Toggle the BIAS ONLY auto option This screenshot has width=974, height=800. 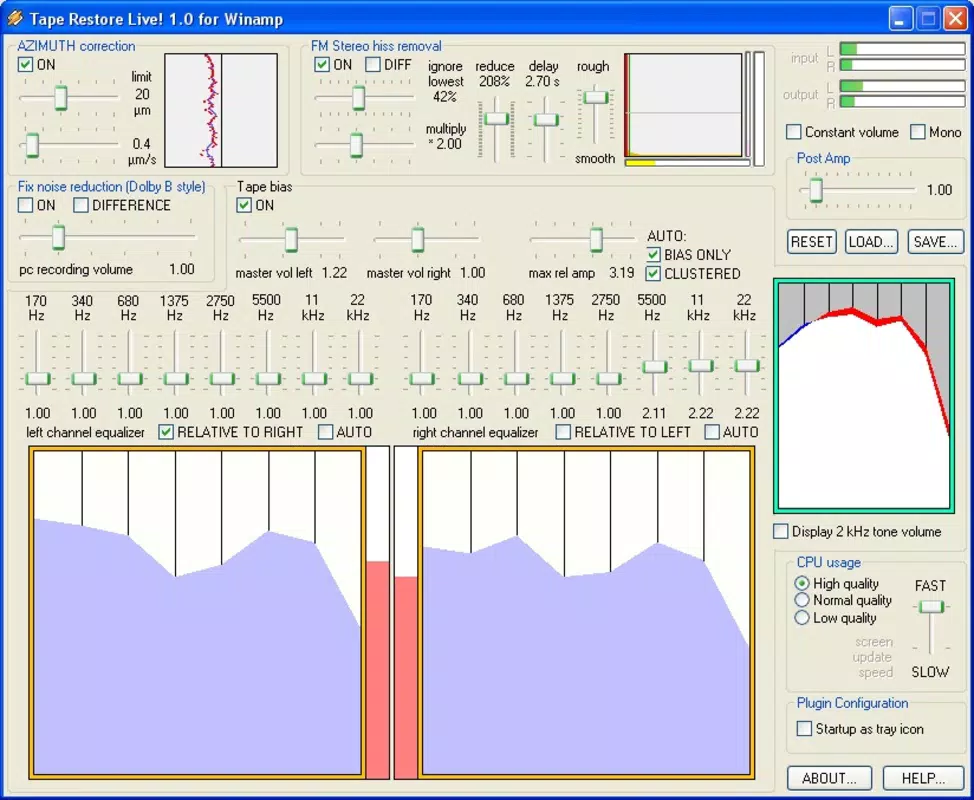point(653,255)
